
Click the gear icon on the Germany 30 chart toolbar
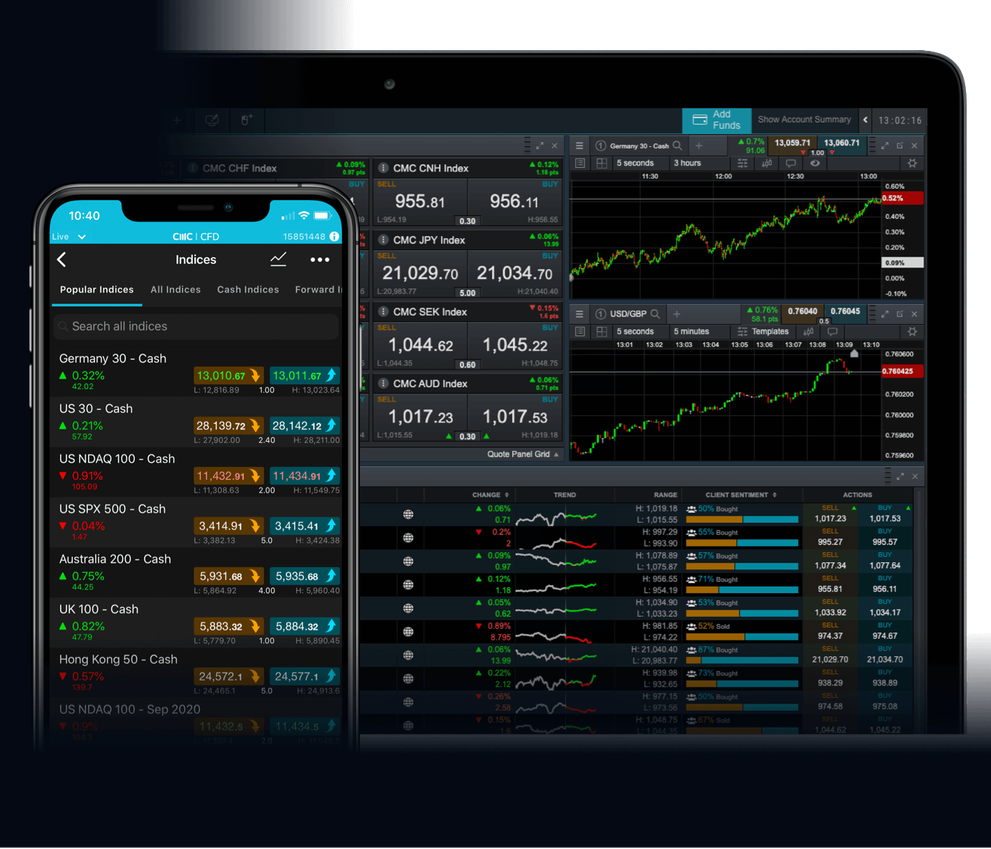click(x=912, y=164)
